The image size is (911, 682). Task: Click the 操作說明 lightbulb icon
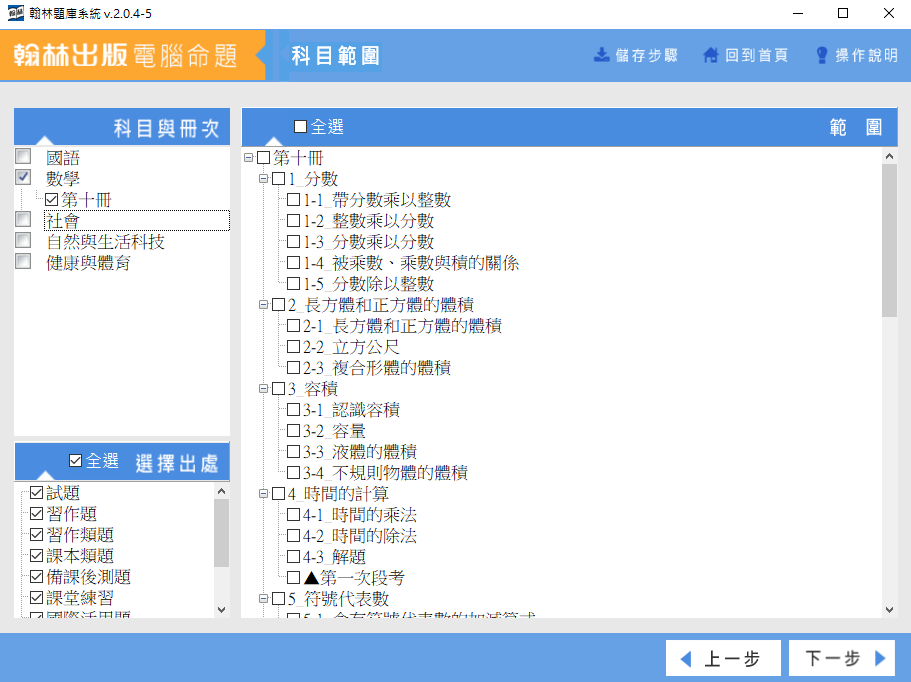[x=822, y=55]
